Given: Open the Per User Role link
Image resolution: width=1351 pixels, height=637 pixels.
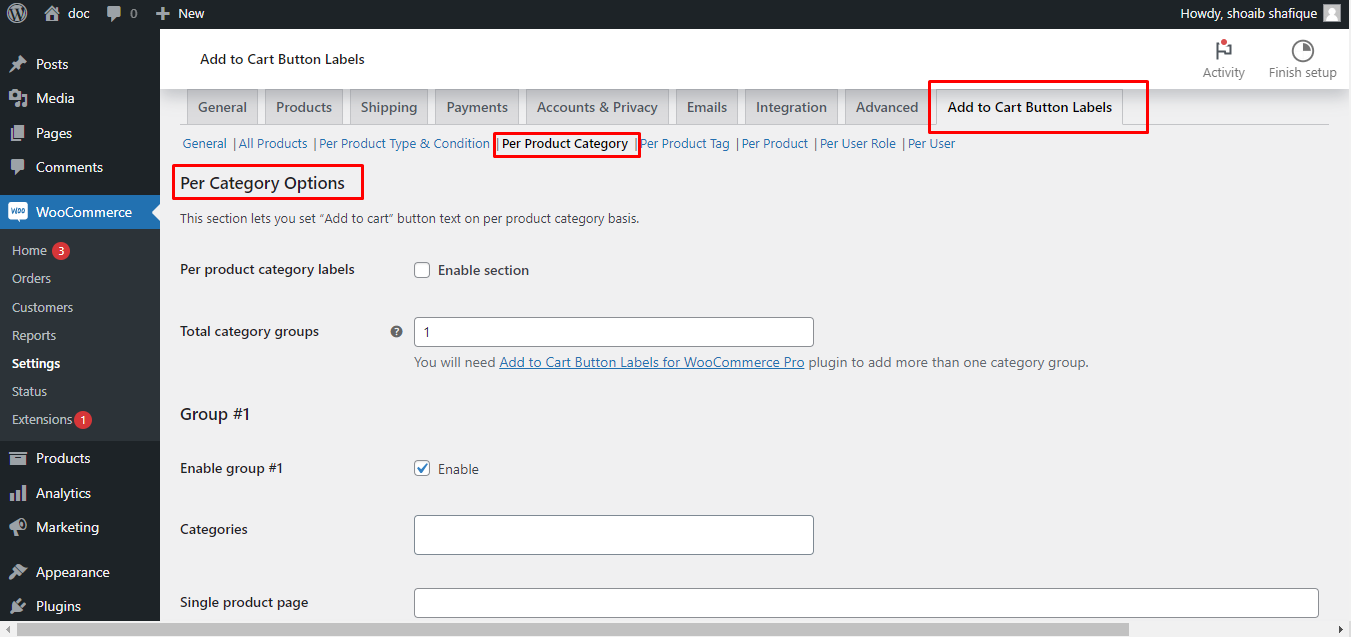Looking at the screenshot, I should pyautogui.click(x=858, y=144).
